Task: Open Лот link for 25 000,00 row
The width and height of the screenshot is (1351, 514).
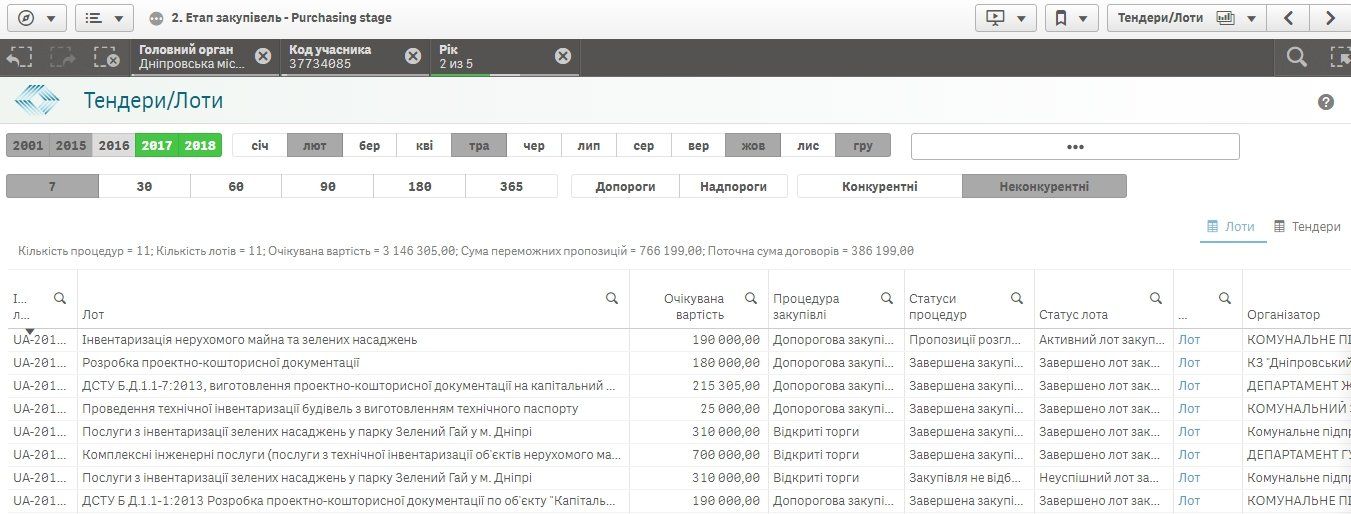Action: (x=1189, y=409)
